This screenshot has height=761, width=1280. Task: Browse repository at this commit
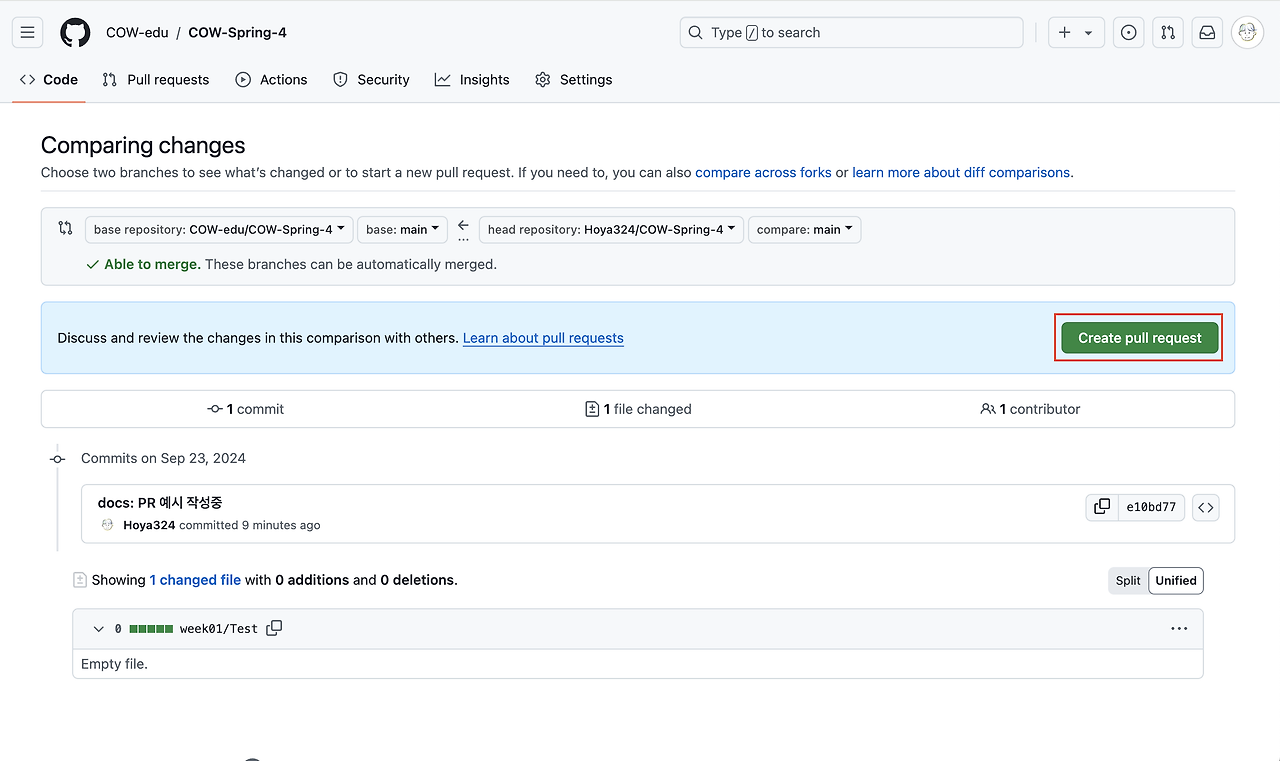[x=1205, y=507]
